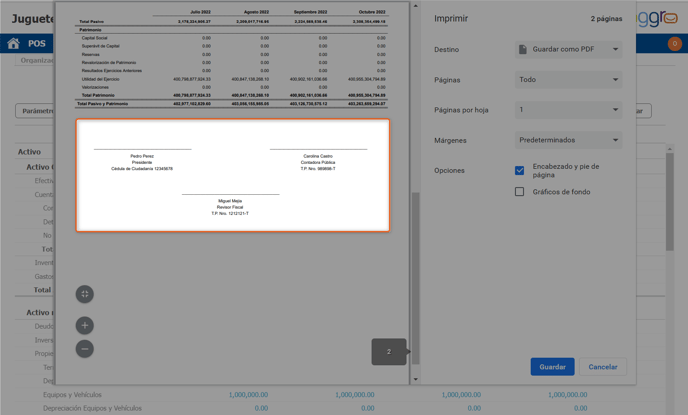The height and width of the screenshot is (415, 688).
Task: Zoom out of the print preview
Action: pos(85,349)
